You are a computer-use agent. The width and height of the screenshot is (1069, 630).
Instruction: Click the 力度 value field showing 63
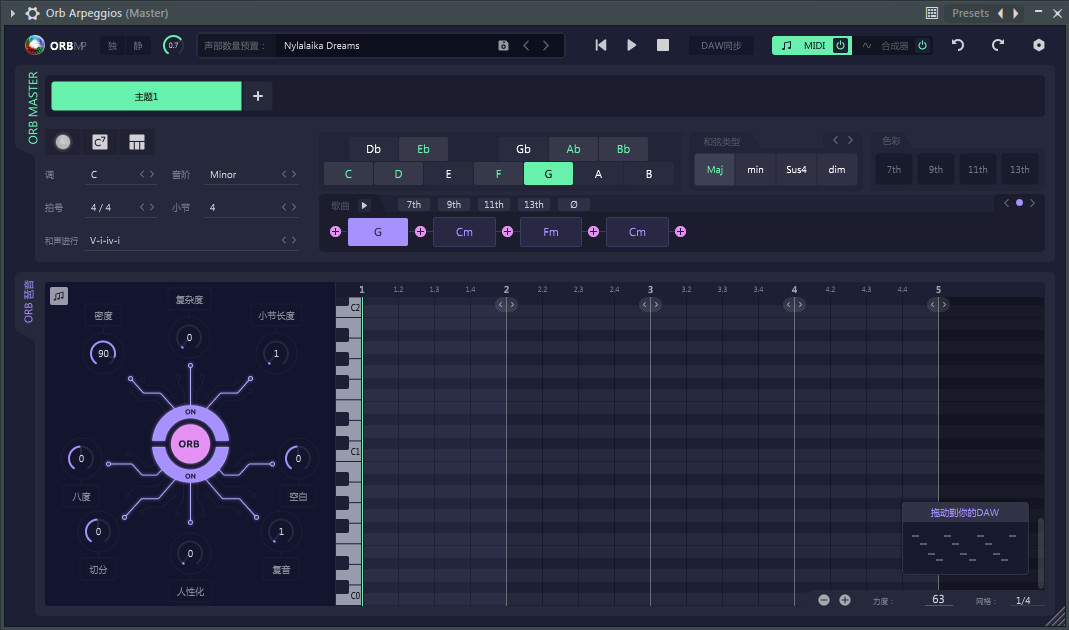[x=938, y=599]
